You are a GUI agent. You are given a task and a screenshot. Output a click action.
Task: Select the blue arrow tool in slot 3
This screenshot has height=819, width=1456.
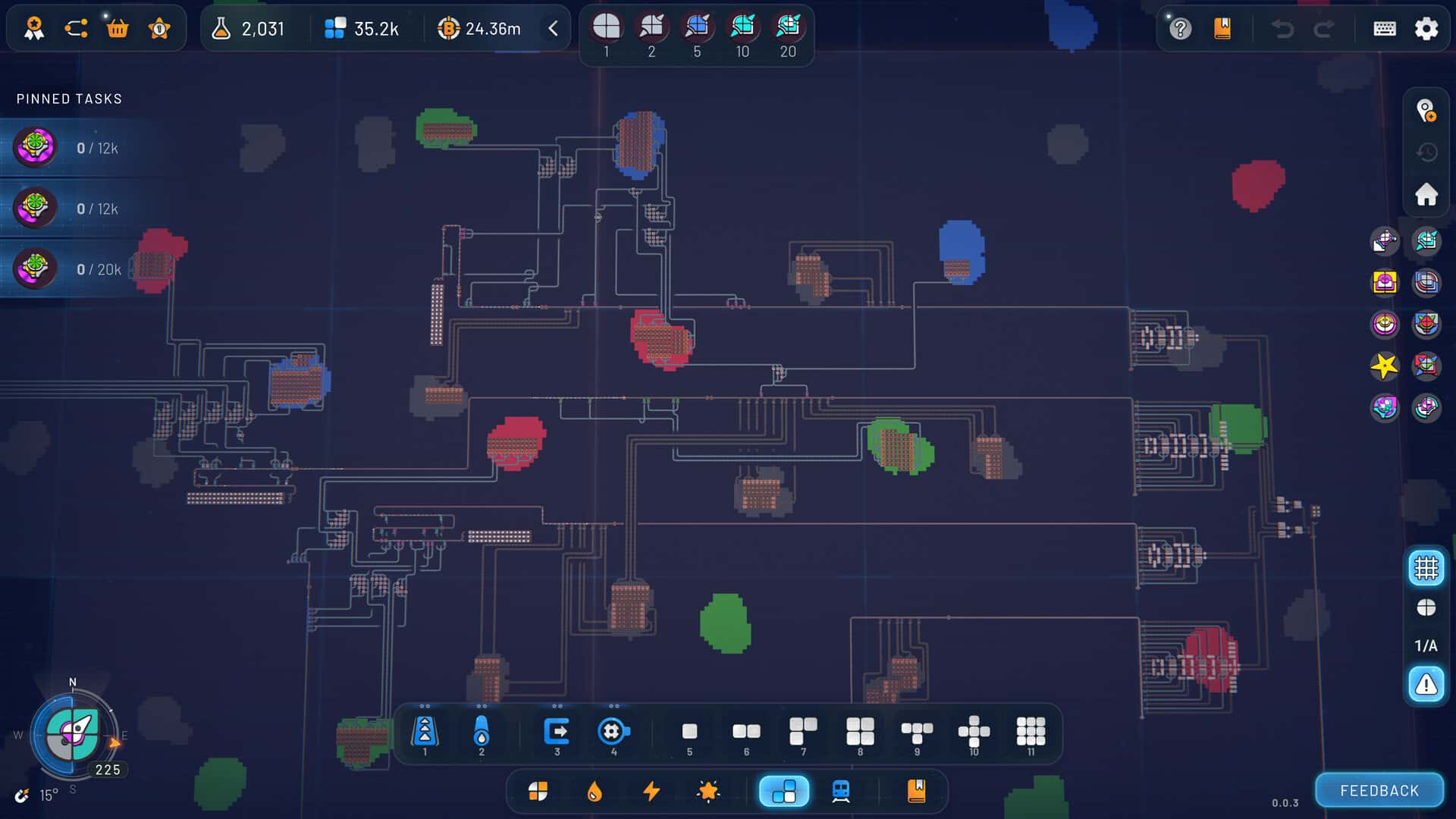[x=557, y=733]
